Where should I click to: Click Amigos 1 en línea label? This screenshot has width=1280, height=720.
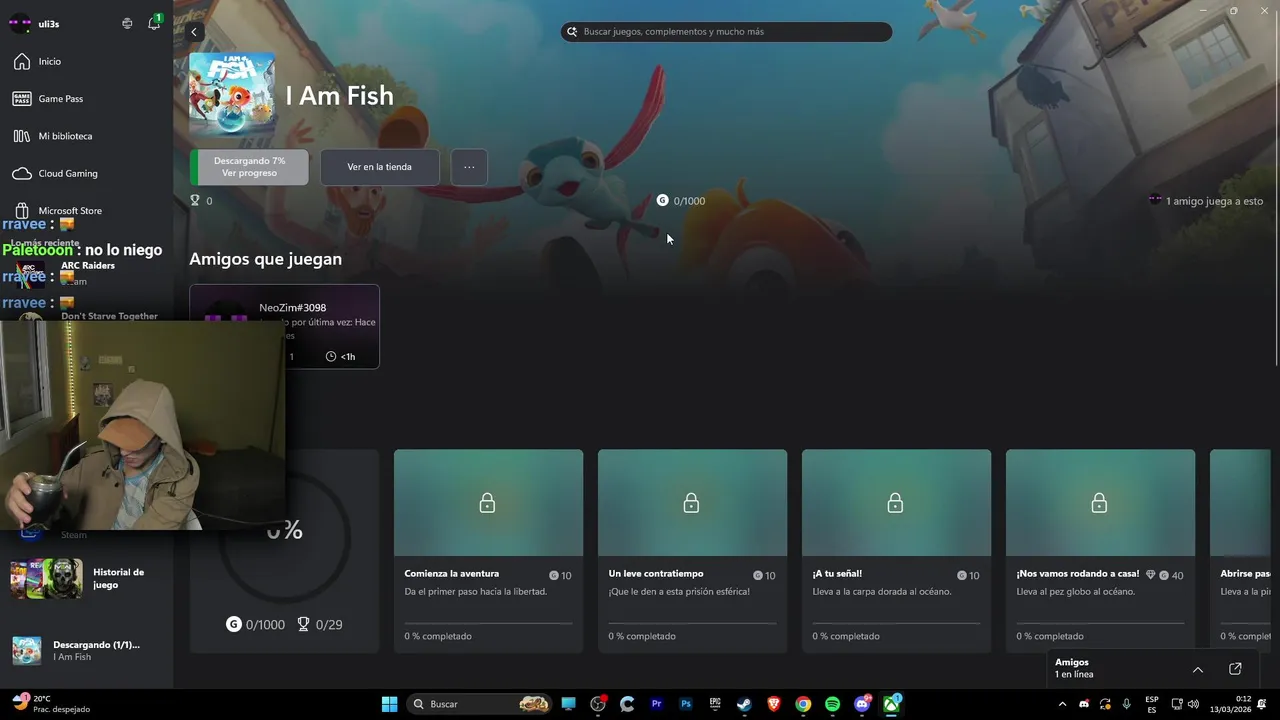1074,668
